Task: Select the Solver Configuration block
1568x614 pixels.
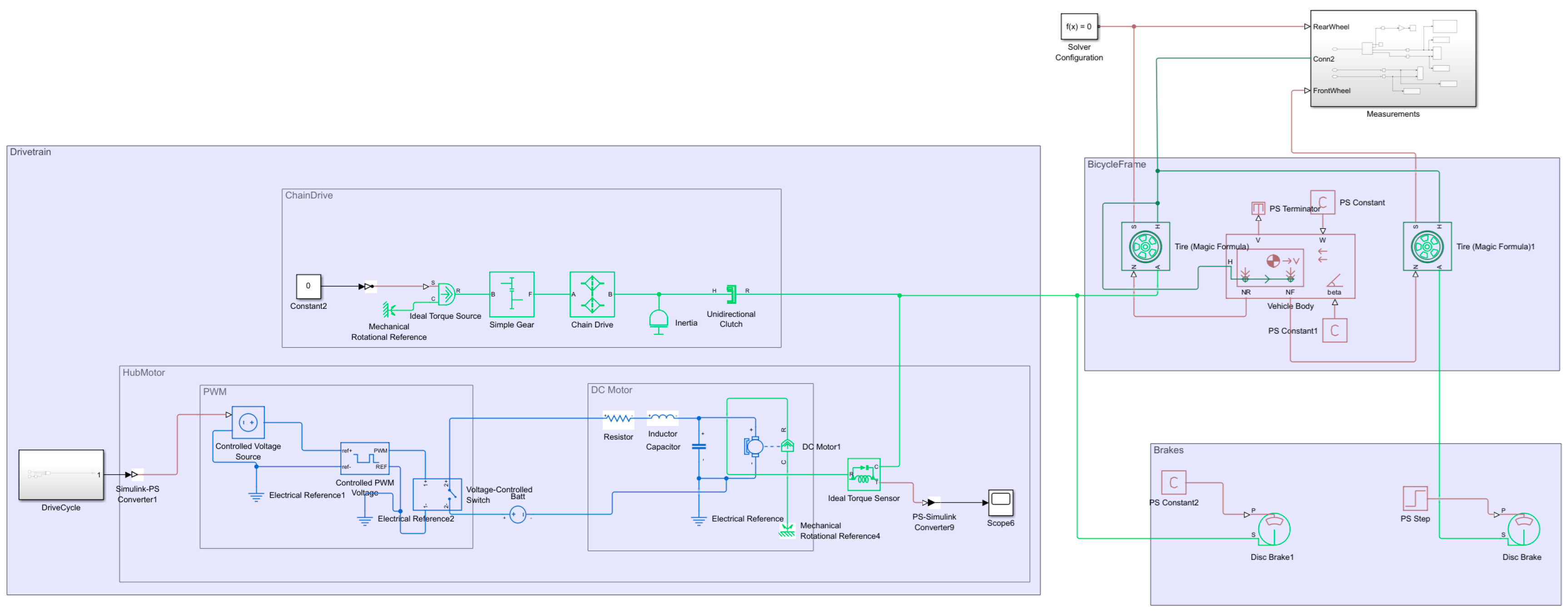Action: pyautogui.click(x=1079, y=27)
